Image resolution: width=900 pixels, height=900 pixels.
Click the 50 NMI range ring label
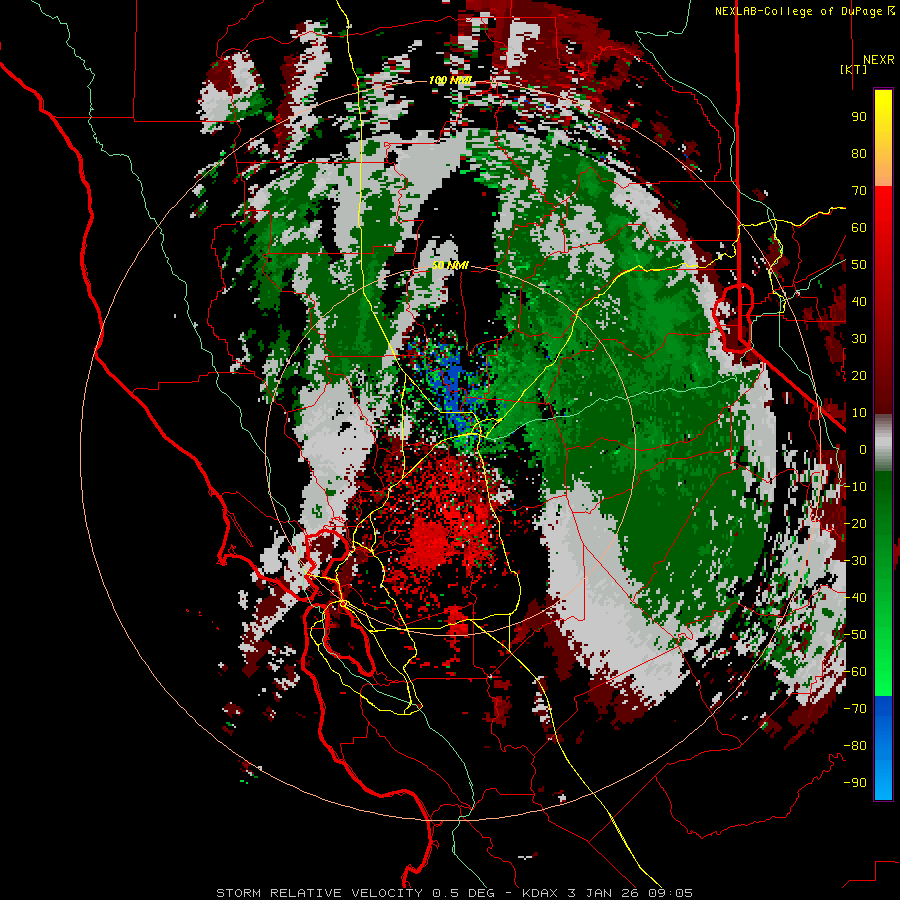451,265
